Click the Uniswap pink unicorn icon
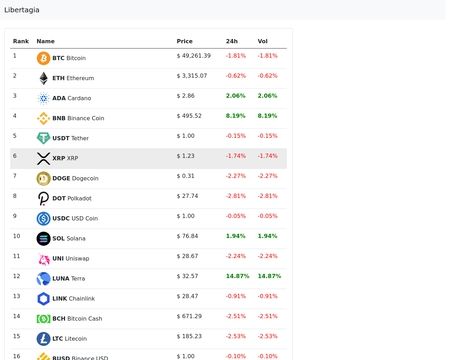Viewport: 450px width, 360px height. point(43,259)
